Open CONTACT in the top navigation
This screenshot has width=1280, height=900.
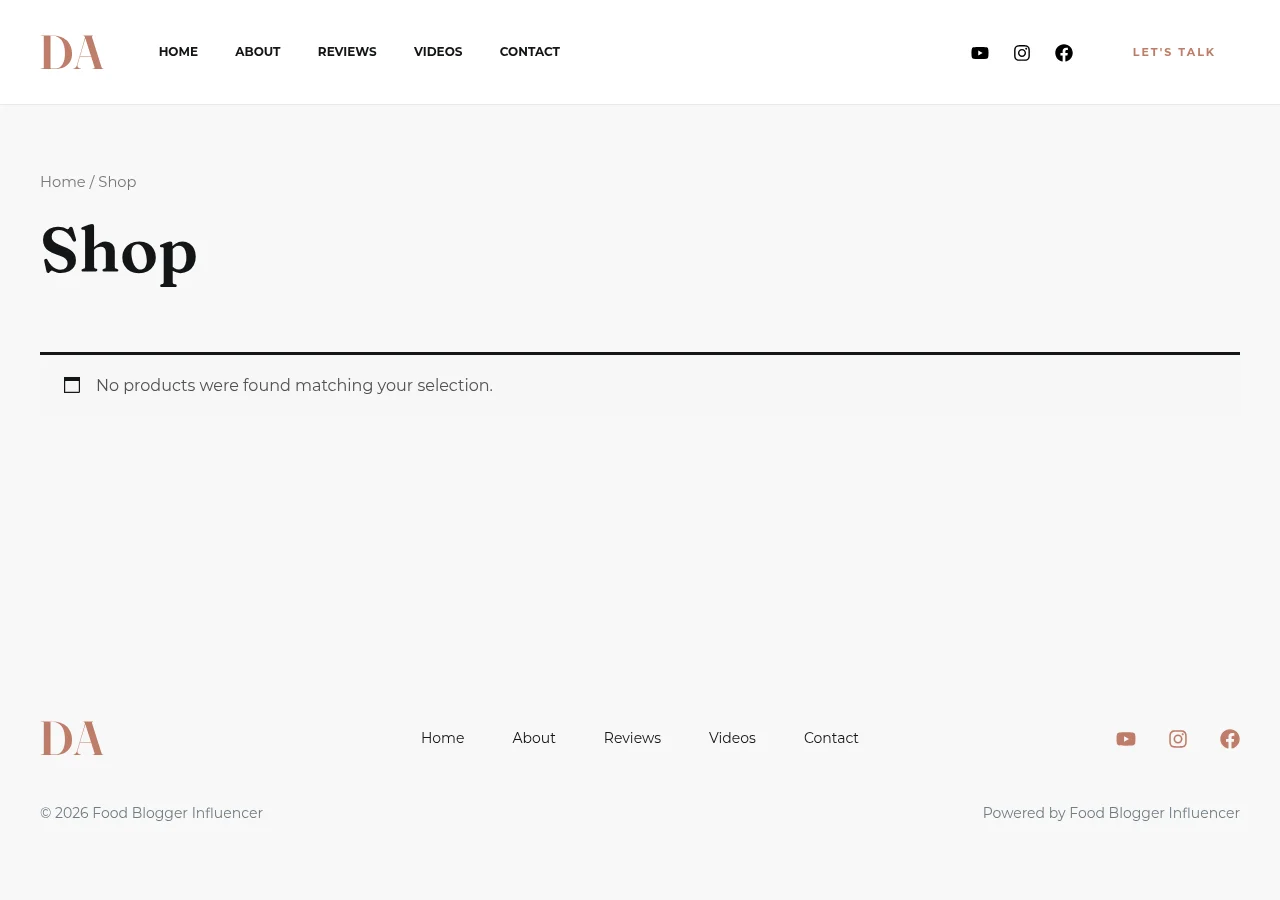point(530,52)
